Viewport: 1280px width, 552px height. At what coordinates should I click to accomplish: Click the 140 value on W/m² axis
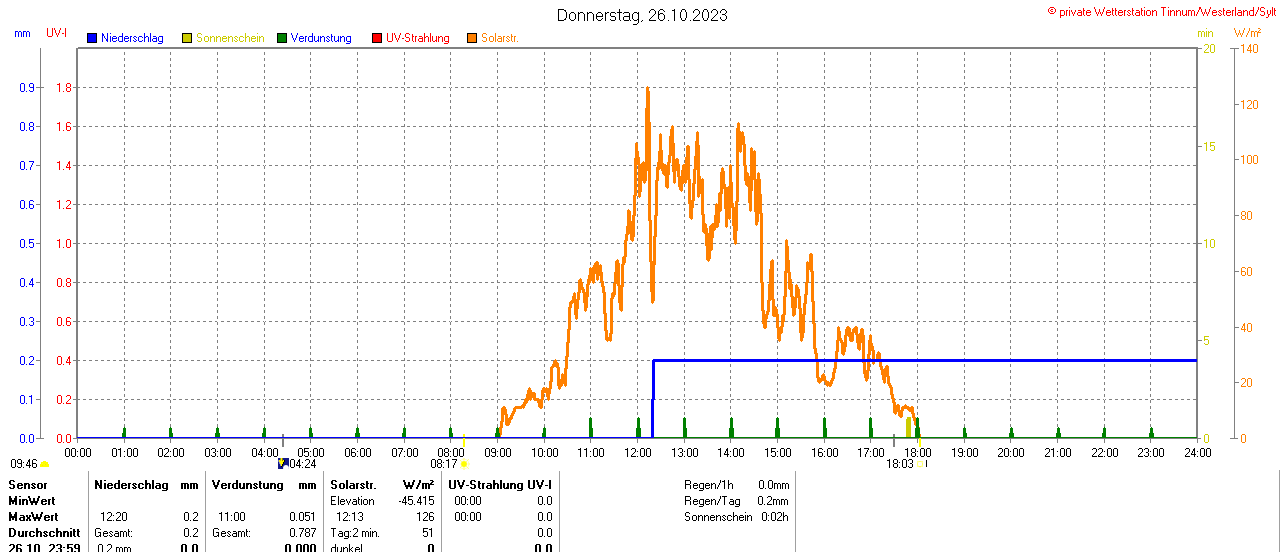pyautogui.click(x=1248, y=49)
